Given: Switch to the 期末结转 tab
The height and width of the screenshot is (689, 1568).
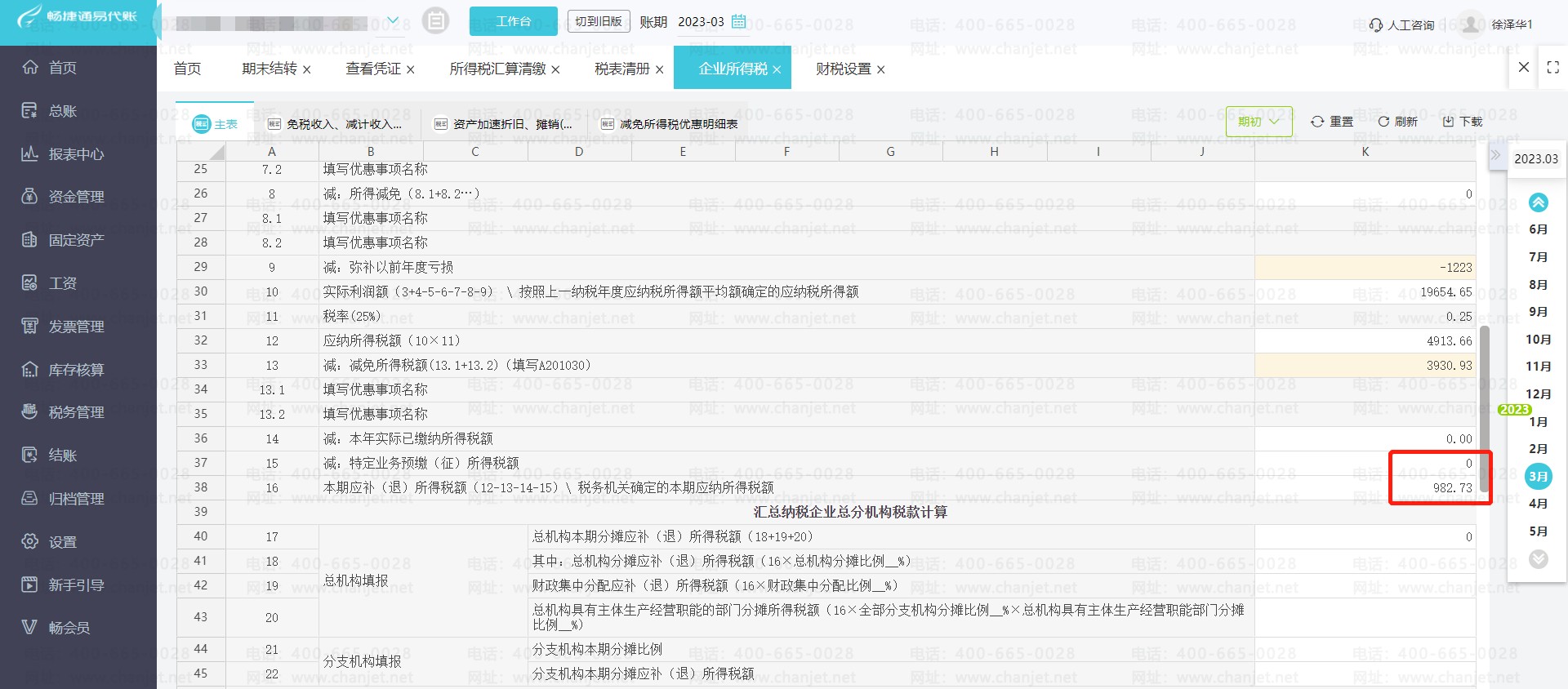Looking at the screenshot, I should (269, 69).
